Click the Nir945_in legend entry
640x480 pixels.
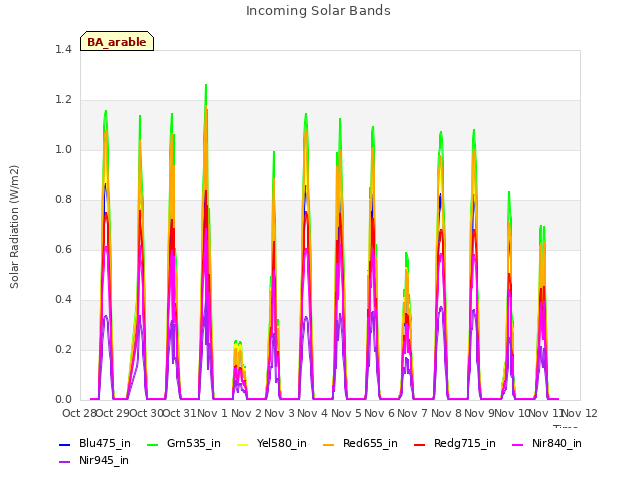point(94,460)
